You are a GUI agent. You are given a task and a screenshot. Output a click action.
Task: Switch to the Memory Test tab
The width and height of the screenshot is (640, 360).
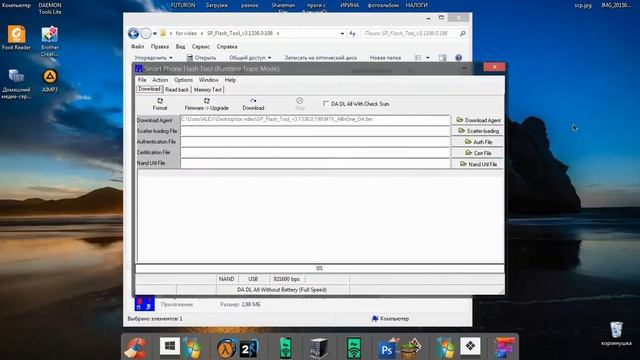pyautogui.click(x=208, y=89)
